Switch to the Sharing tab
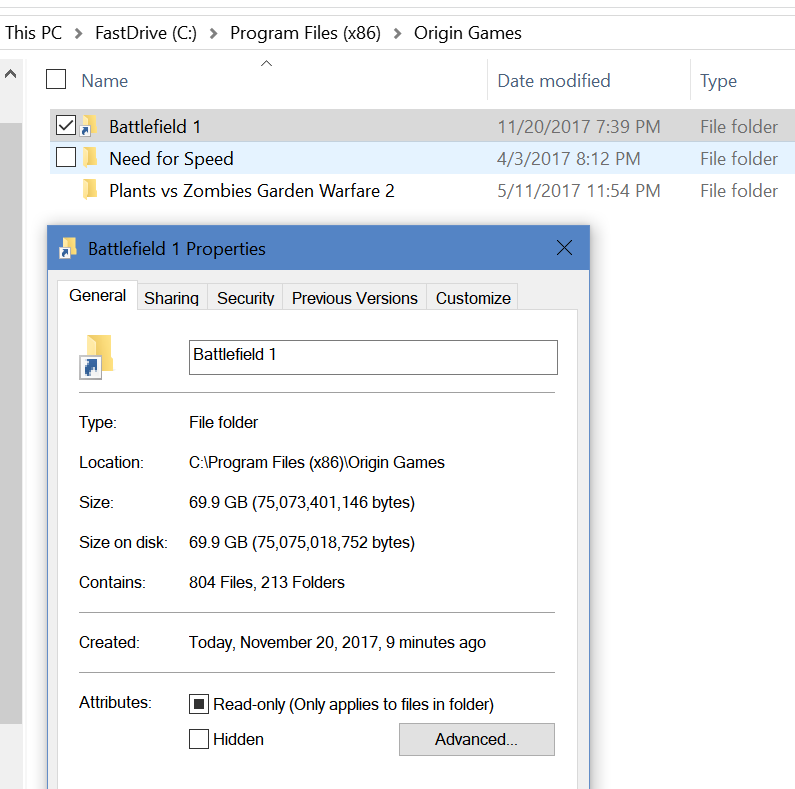The height and width of the screenshot is (789, 795). (x=171, y=298)
